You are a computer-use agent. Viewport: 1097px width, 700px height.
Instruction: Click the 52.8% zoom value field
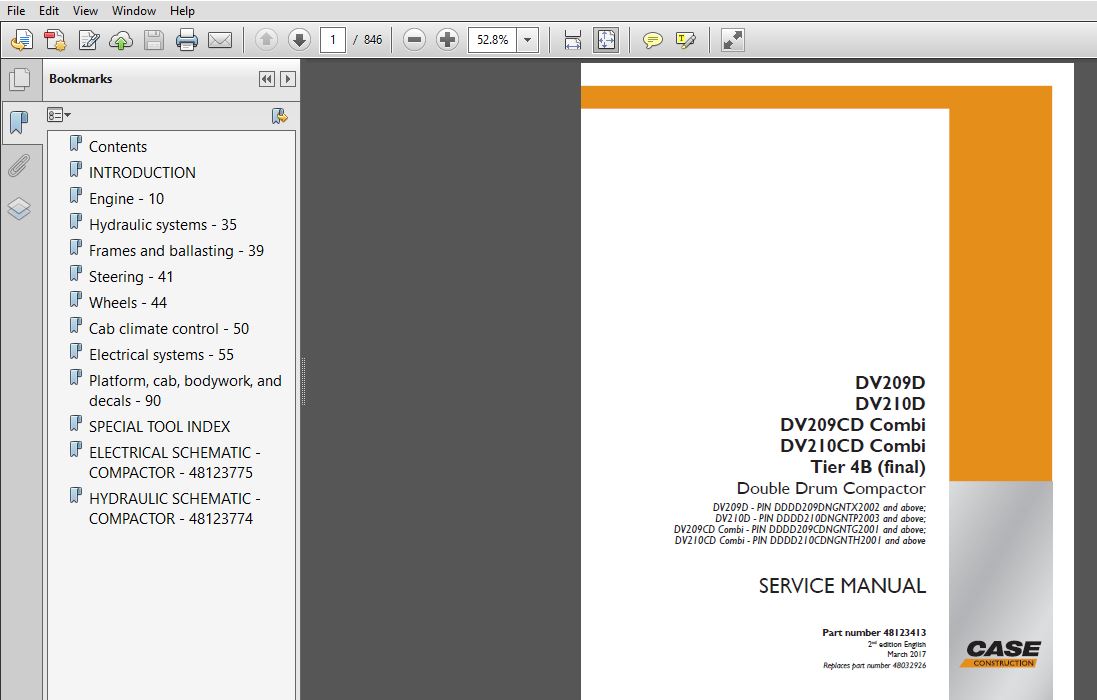coord(493,40)
